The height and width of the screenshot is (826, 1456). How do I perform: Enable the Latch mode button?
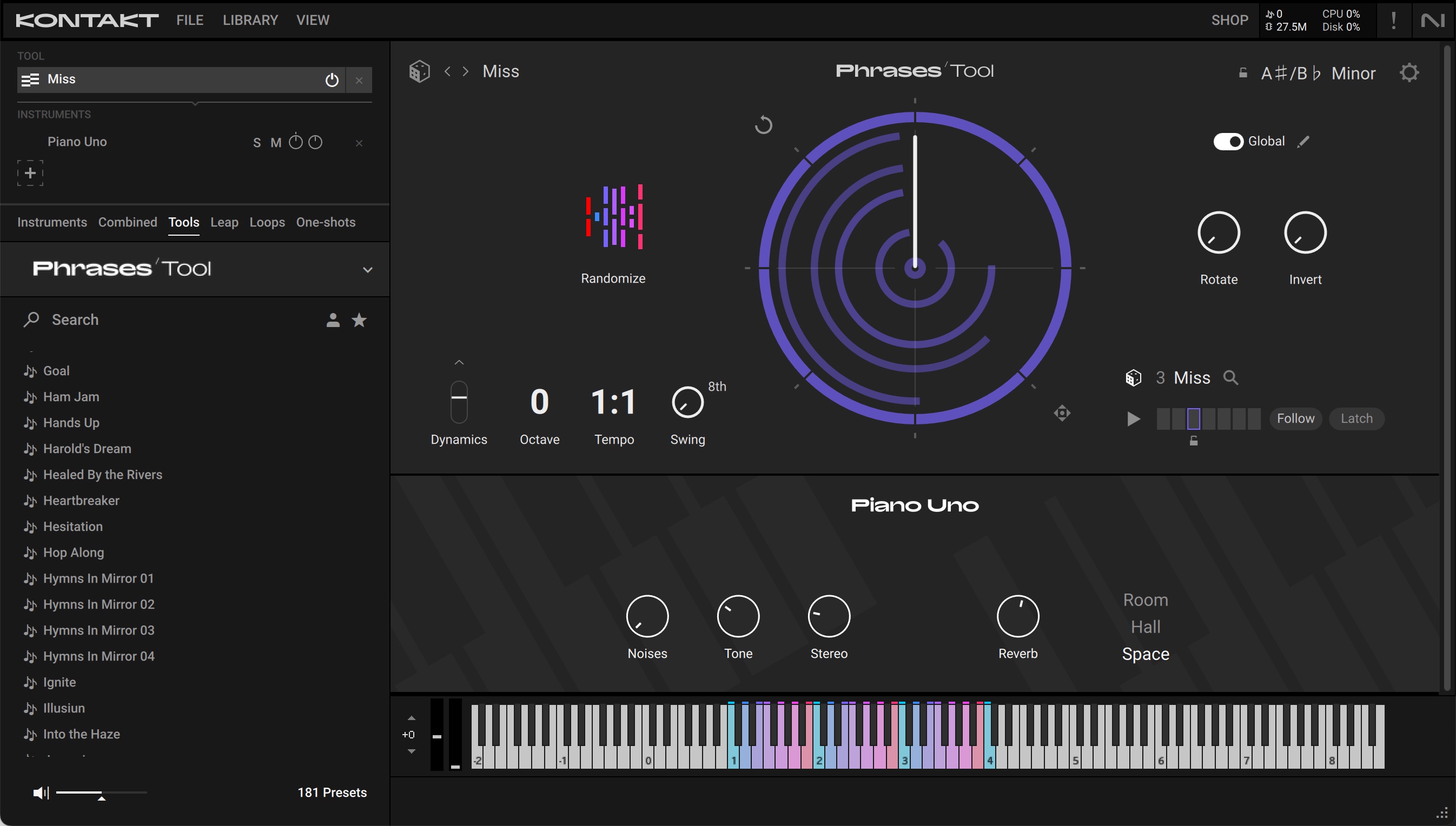(1356, 418)
